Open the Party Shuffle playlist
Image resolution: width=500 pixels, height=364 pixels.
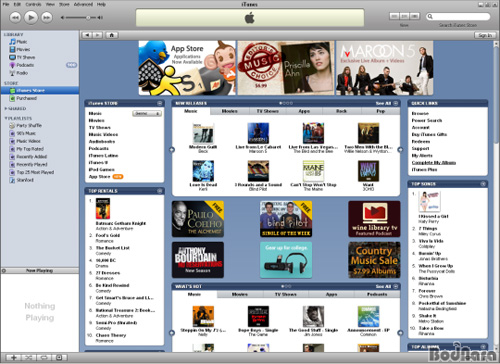29,126
